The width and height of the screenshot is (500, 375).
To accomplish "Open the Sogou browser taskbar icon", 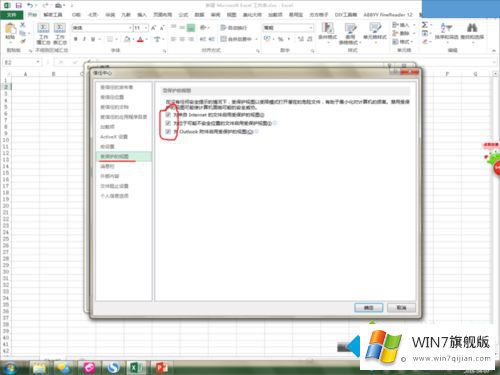I will [x=113, y=368].
